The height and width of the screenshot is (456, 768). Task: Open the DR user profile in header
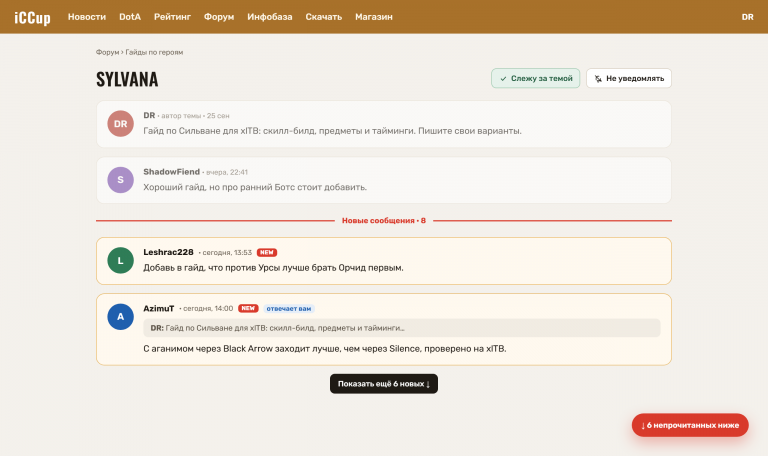click(x=747, y=17)
